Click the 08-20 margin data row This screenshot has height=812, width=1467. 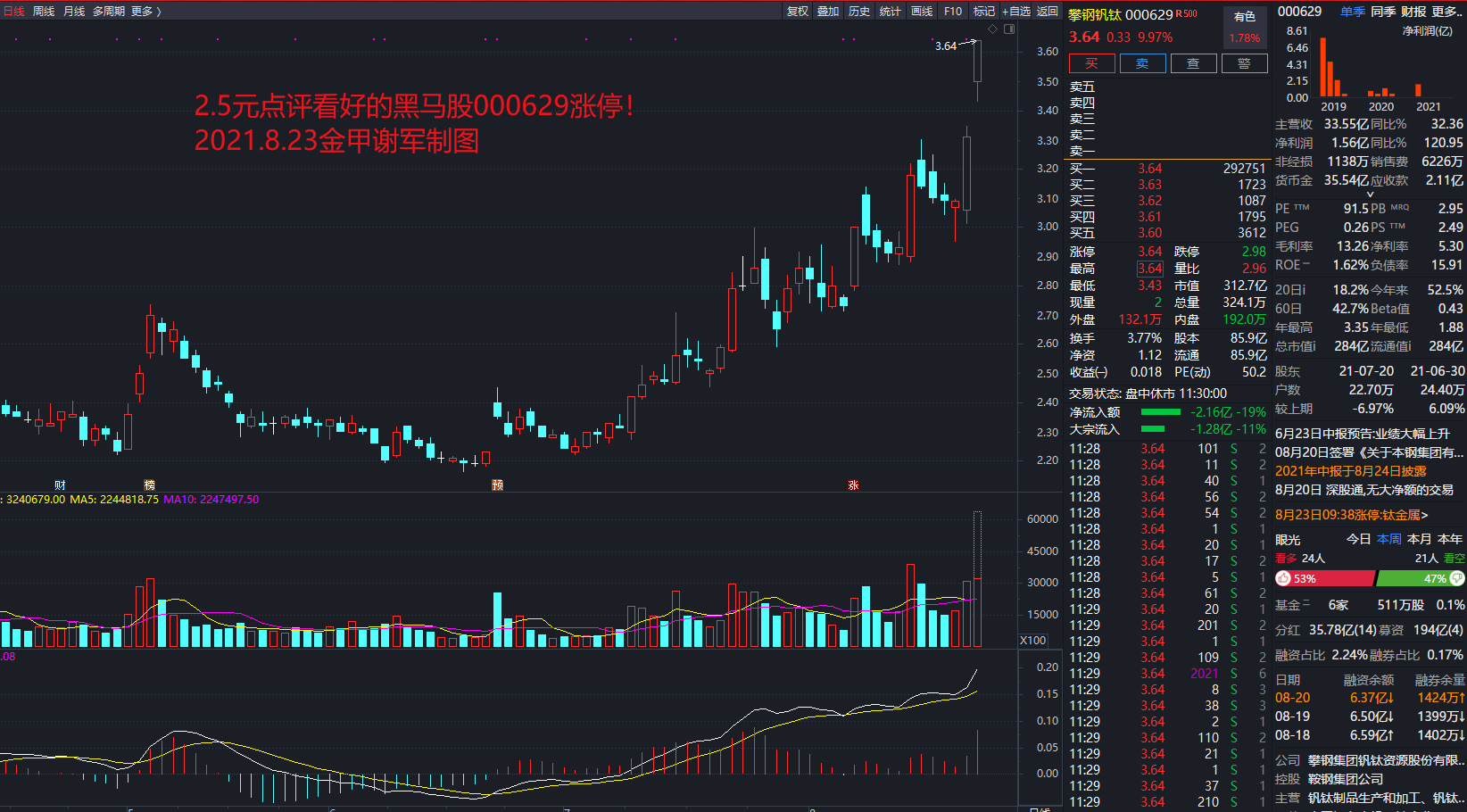point(1370,698)
